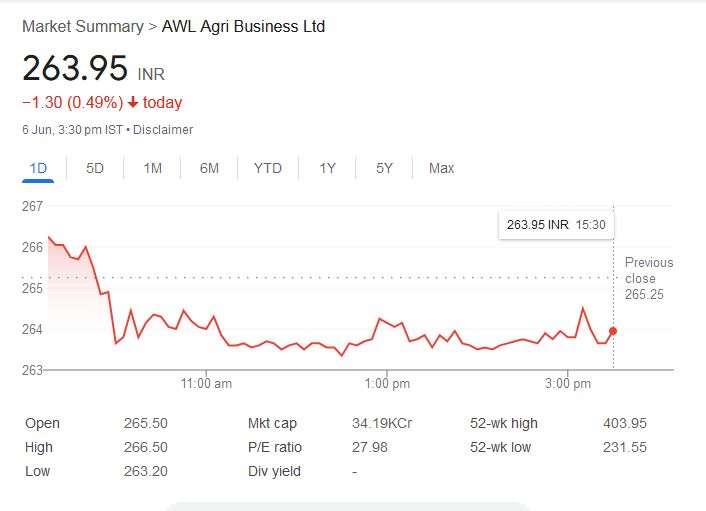Click the red dot at chart end

point(613,331)
